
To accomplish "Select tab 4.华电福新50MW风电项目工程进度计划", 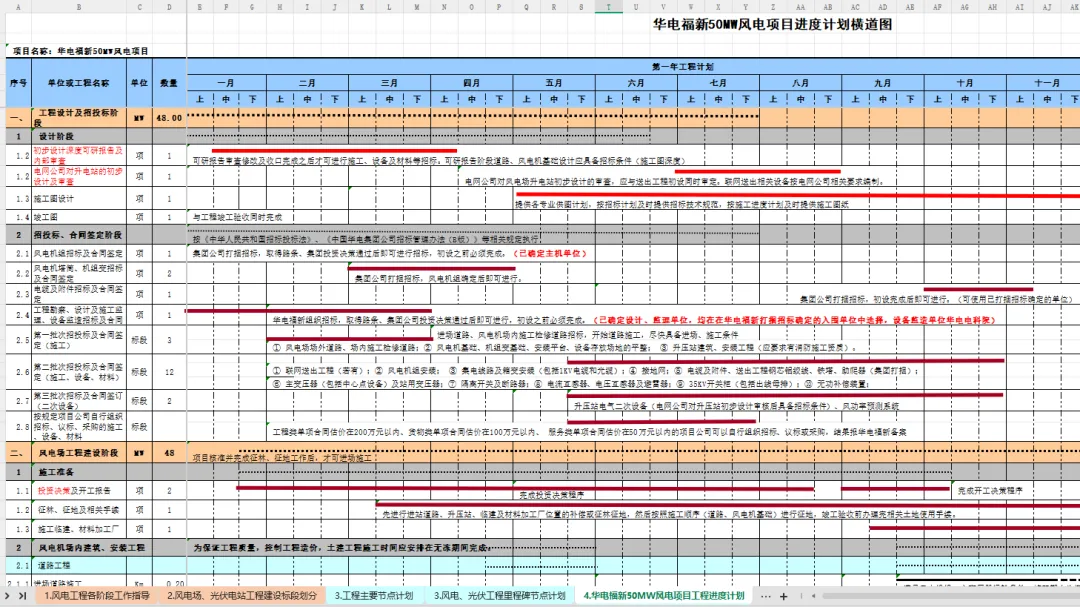I will (x=664, y=596).
